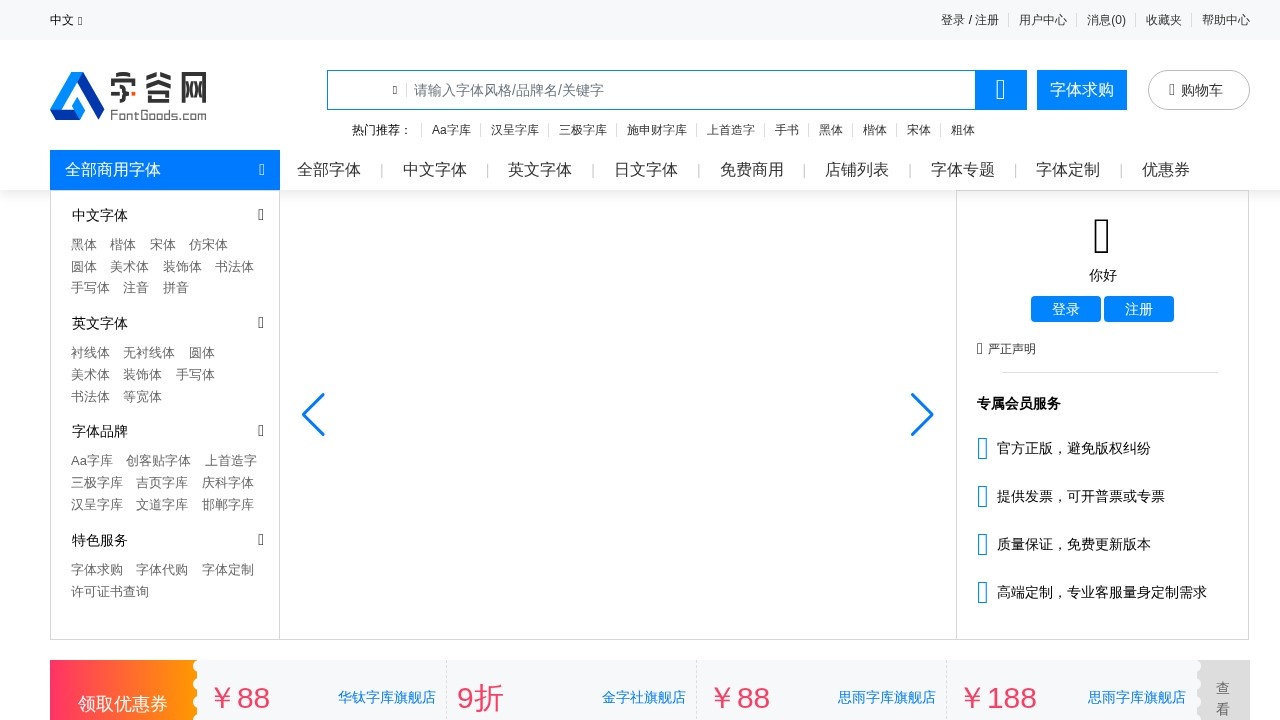This screenshot has height=720, width=1280.
Task: Open the 购物车 shopping cart
Action: (1198, 89)
